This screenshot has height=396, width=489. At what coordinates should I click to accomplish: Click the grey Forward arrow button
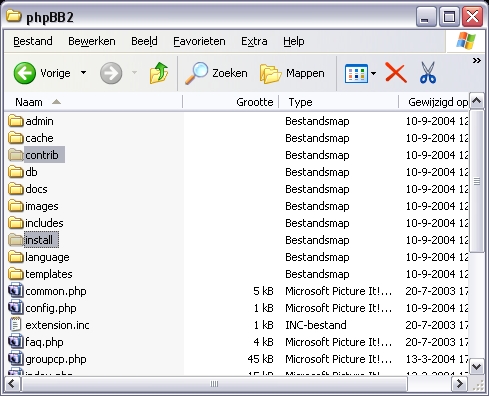click(111, 73)
